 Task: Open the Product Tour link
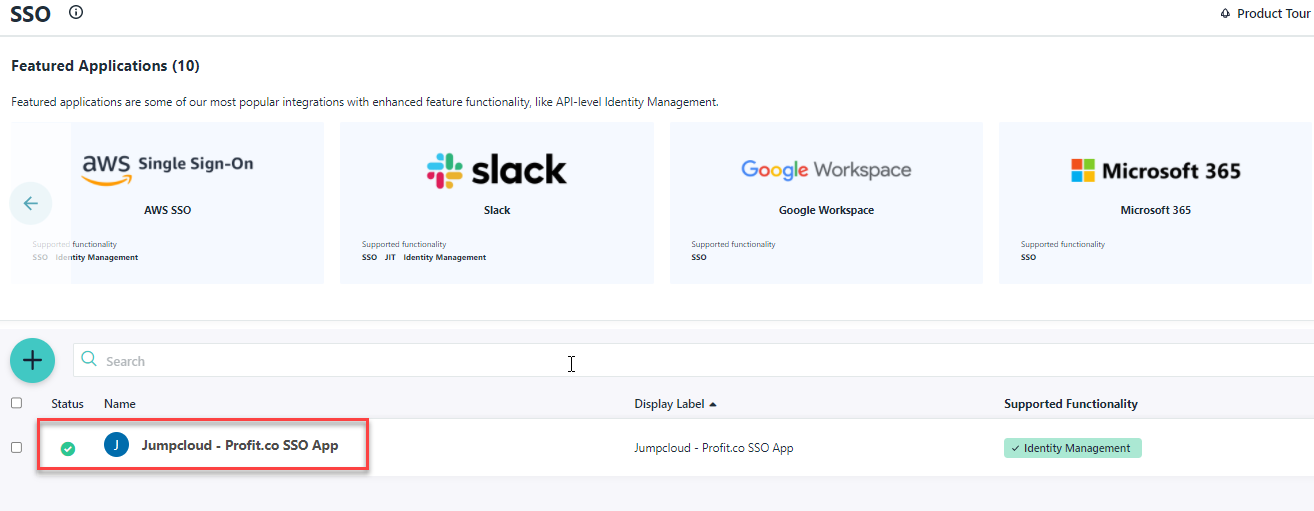coord(1273,14)
